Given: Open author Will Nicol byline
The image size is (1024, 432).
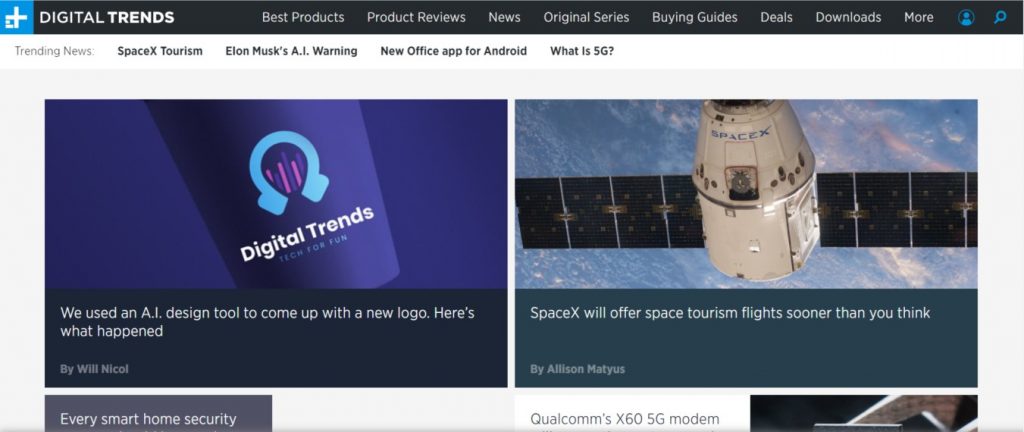Looking at the screenshot, I should pos(95,369).
